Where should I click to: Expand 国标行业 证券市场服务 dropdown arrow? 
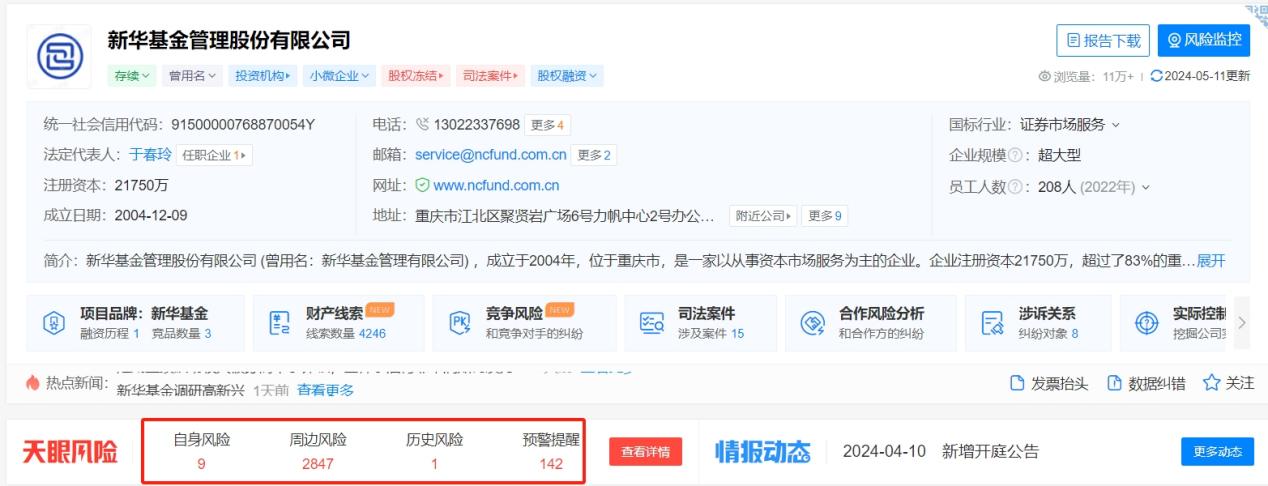(1116, 125)
